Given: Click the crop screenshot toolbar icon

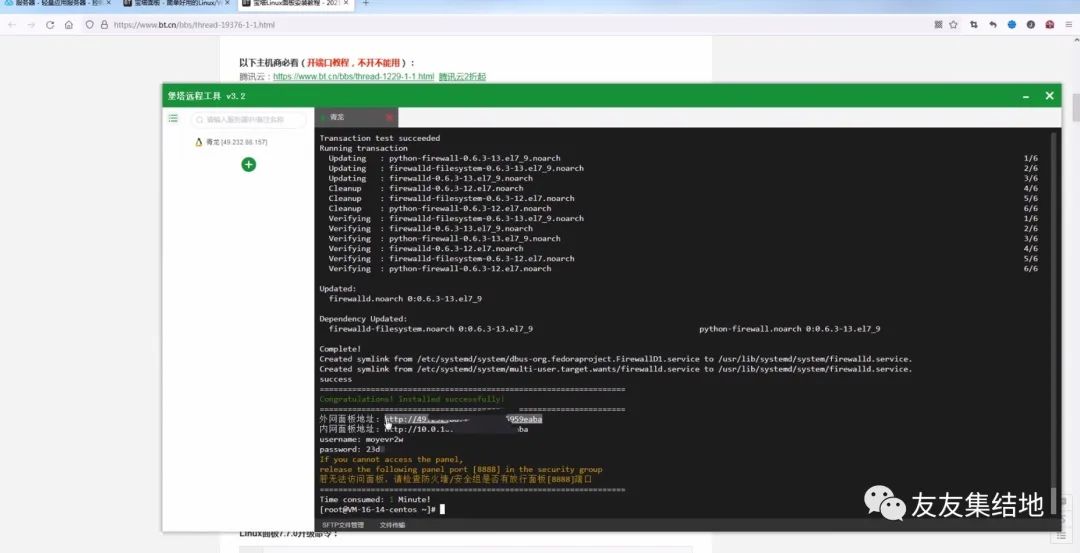Looking at the screenshot, I should [x=973, y=25].
